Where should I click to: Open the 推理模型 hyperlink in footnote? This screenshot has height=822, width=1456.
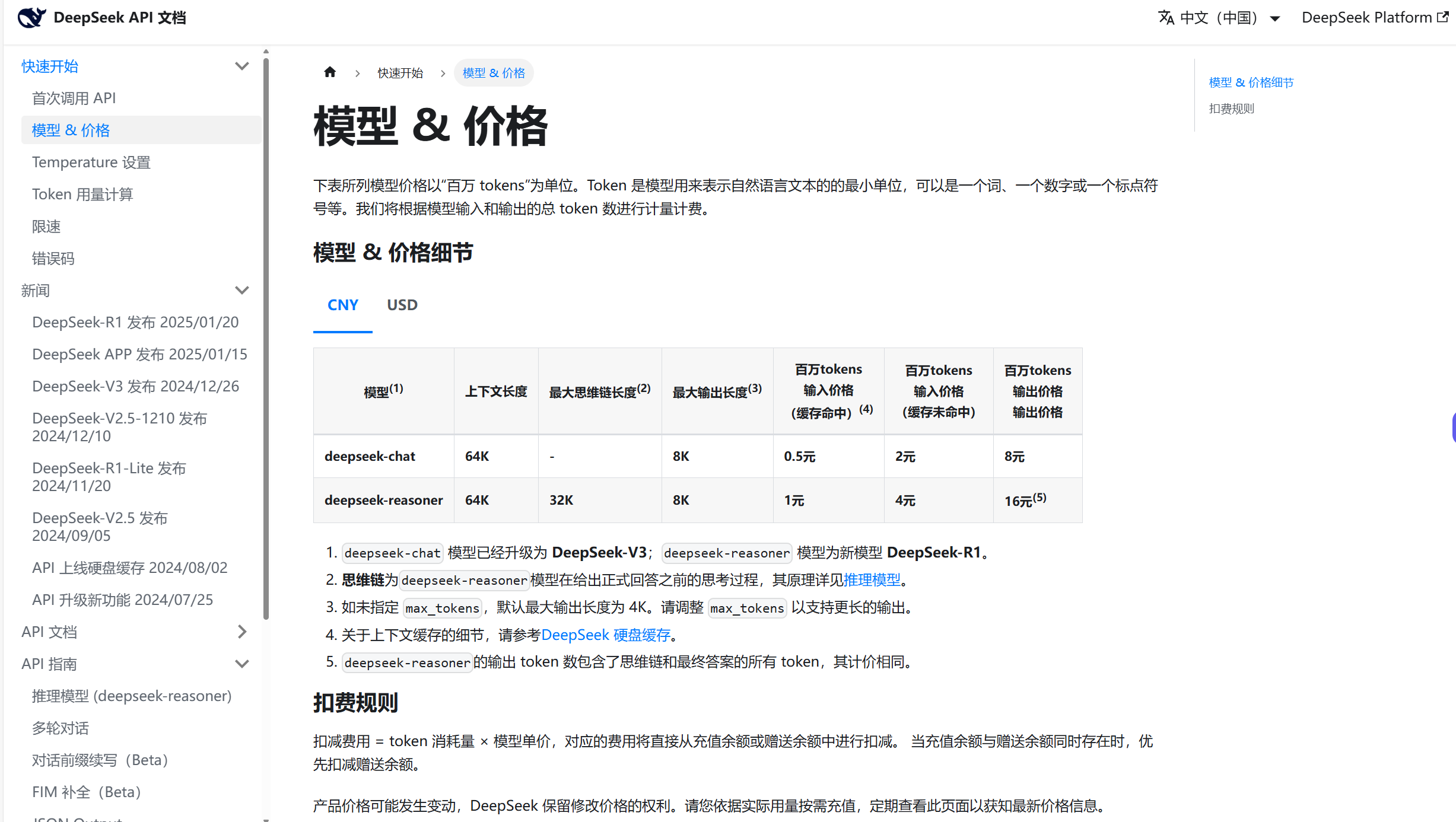[872, 579]
